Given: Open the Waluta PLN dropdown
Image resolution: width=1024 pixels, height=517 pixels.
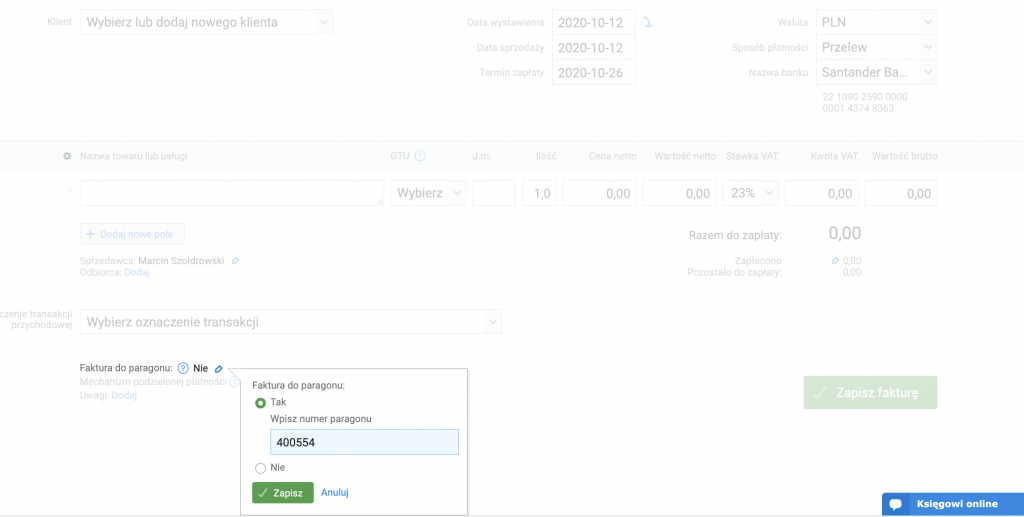Looking at the screenshot, I should (x=876, y=22).
